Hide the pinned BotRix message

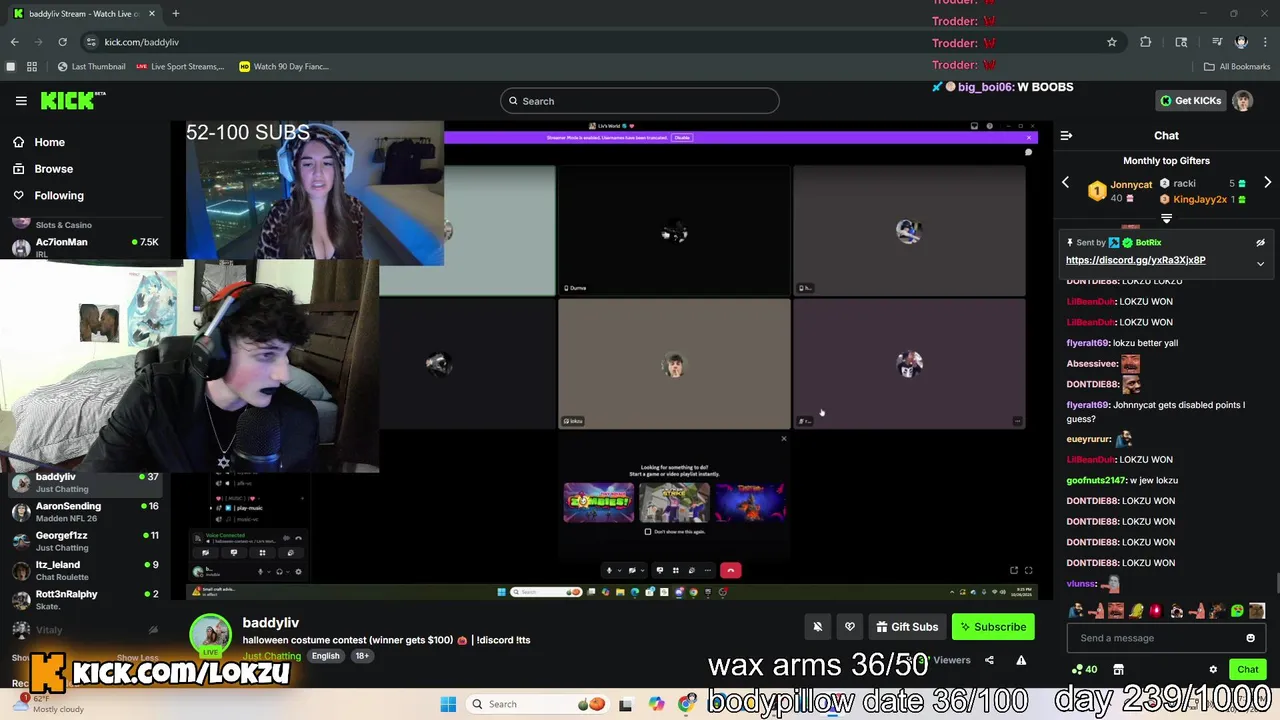(1260, 242)
